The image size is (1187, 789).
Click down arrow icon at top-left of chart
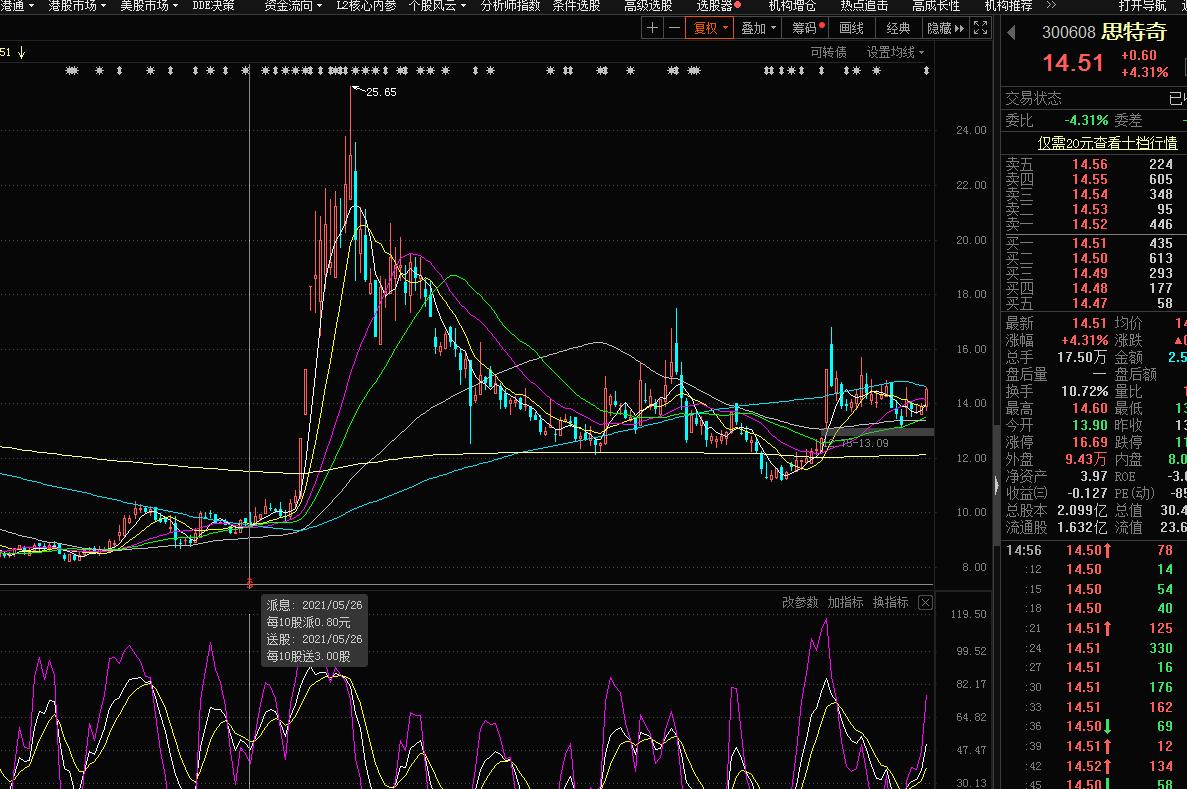click(x=21, y=52)
